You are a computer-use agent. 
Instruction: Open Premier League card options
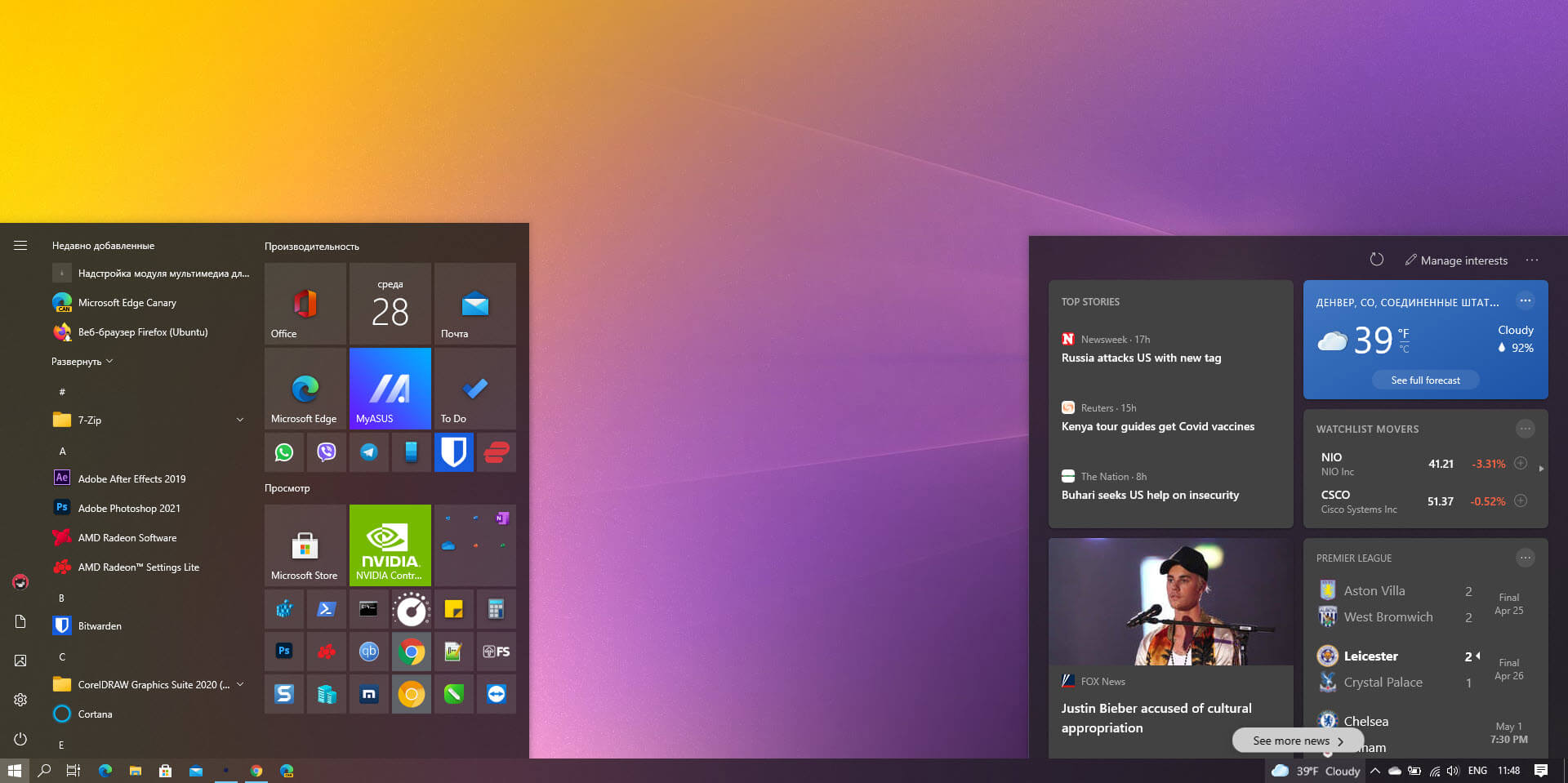point(1525,558)
